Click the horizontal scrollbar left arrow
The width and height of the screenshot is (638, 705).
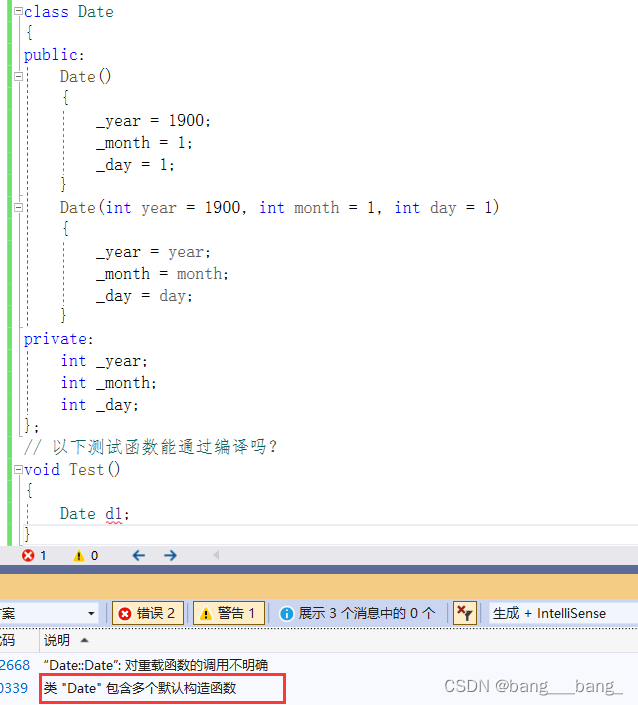(x=216, y=555)
